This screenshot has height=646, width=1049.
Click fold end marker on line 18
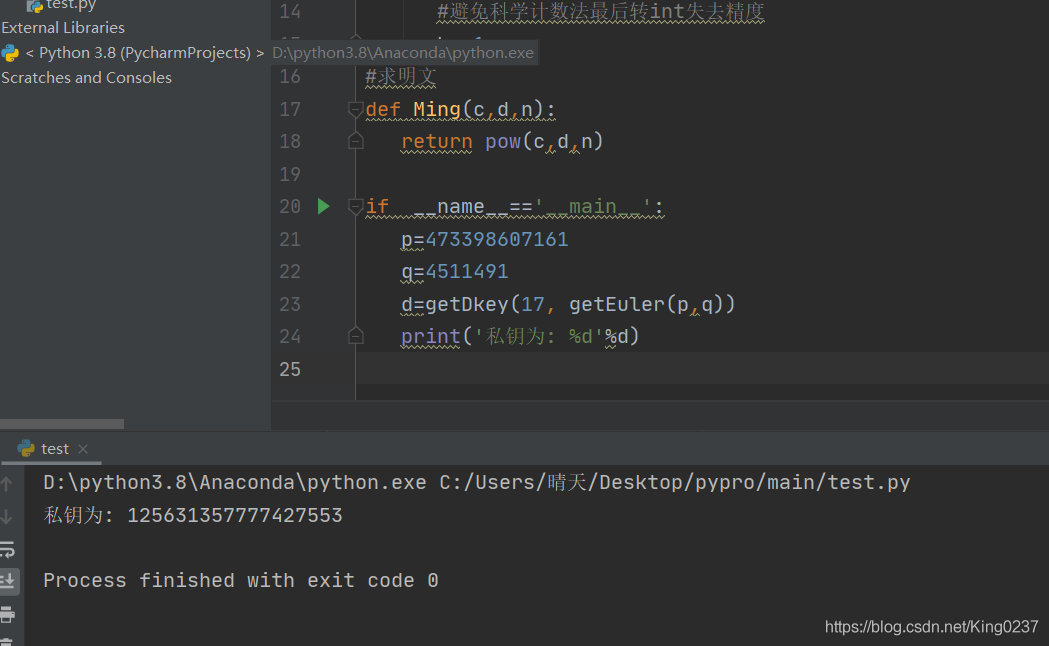coord(355,141)
